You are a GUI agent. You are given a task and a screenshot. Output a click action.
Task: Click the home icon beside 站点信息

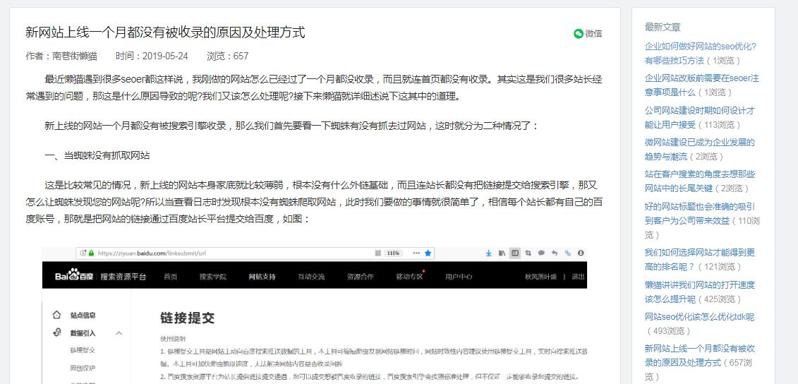57,315
